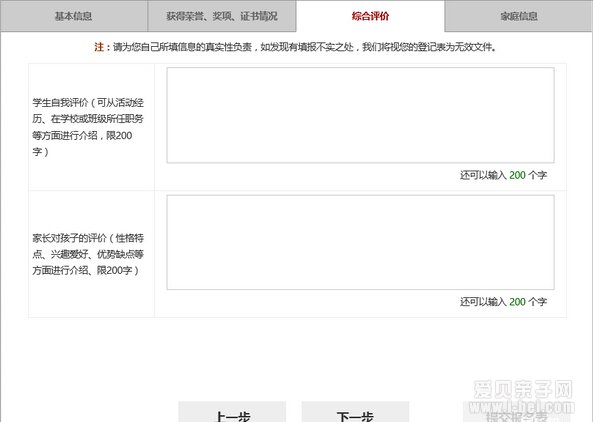Select the 综合评价 tab
The image size is (593, 422).
point(370,16)
